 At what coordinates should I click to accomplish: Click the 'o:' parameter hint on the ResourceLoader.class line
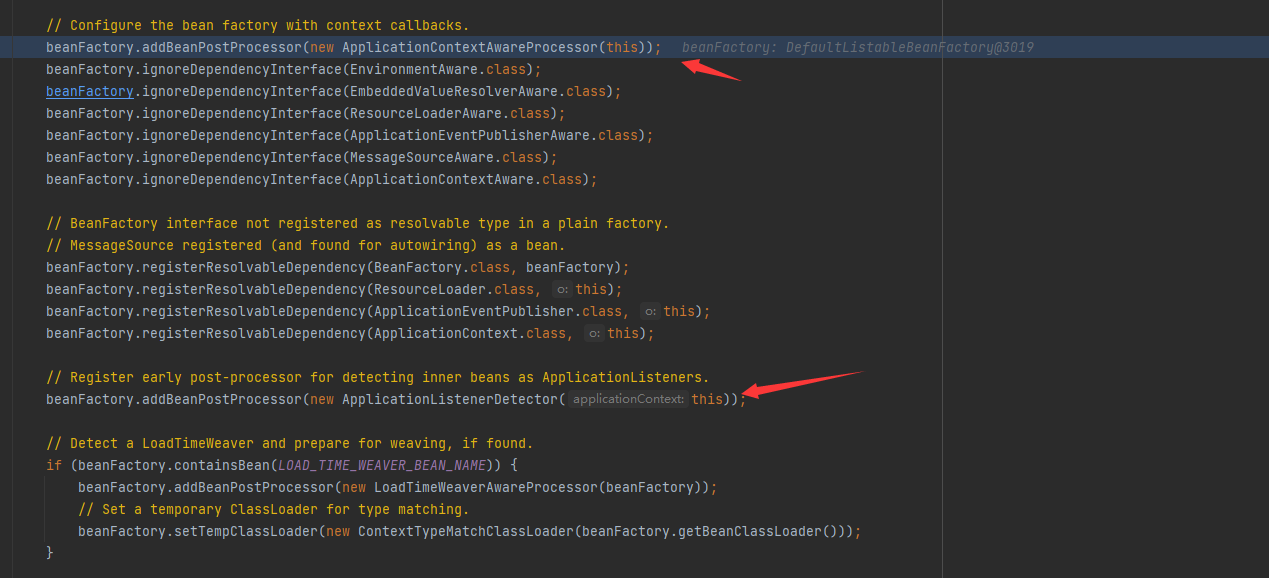click(x=563, y=290)
